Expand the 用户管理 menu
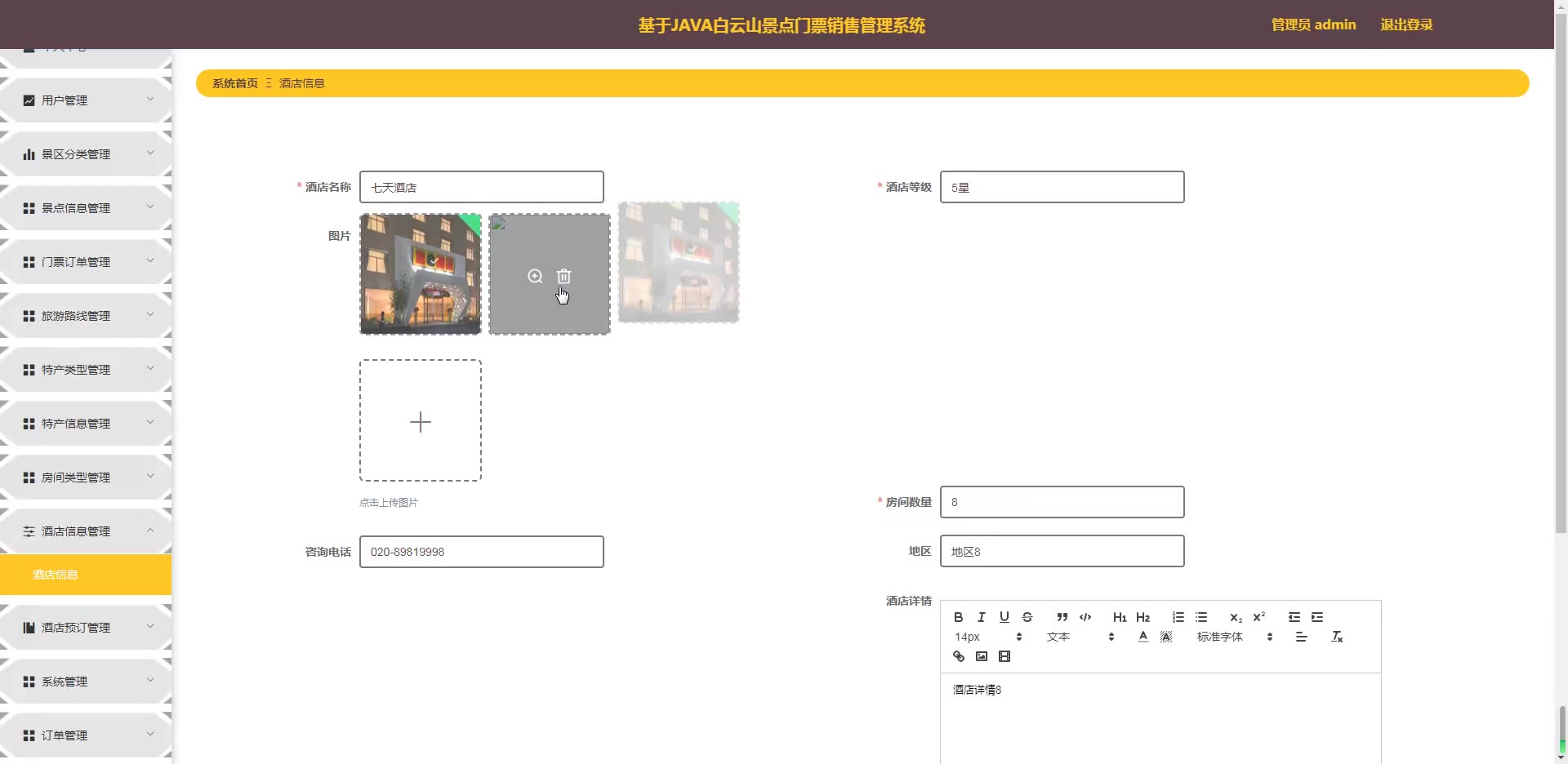 click(86, 100)
